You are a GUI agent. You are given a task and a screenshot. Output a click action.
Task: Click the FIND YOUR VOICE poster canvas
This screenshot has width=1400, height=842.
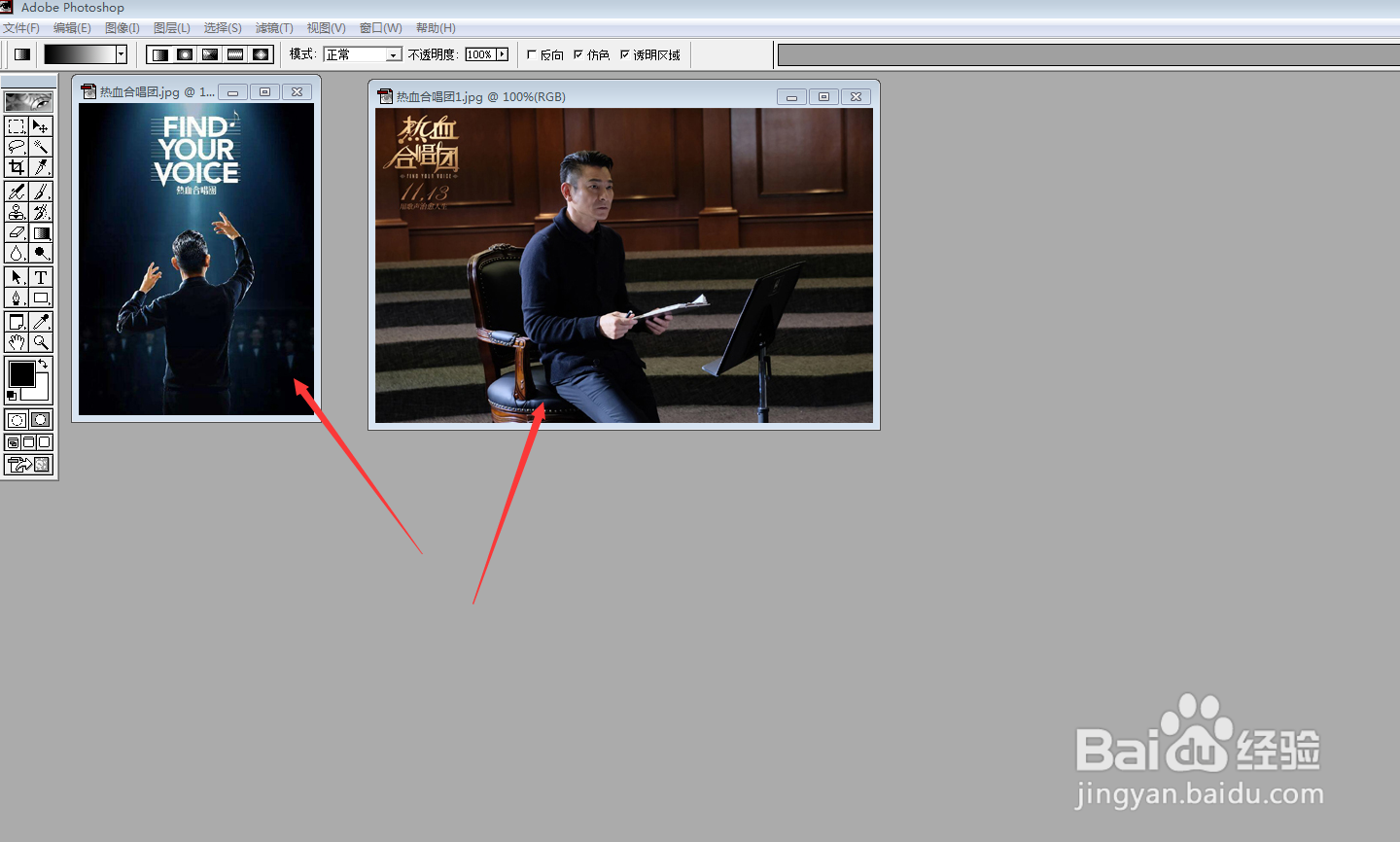point(196,259)
